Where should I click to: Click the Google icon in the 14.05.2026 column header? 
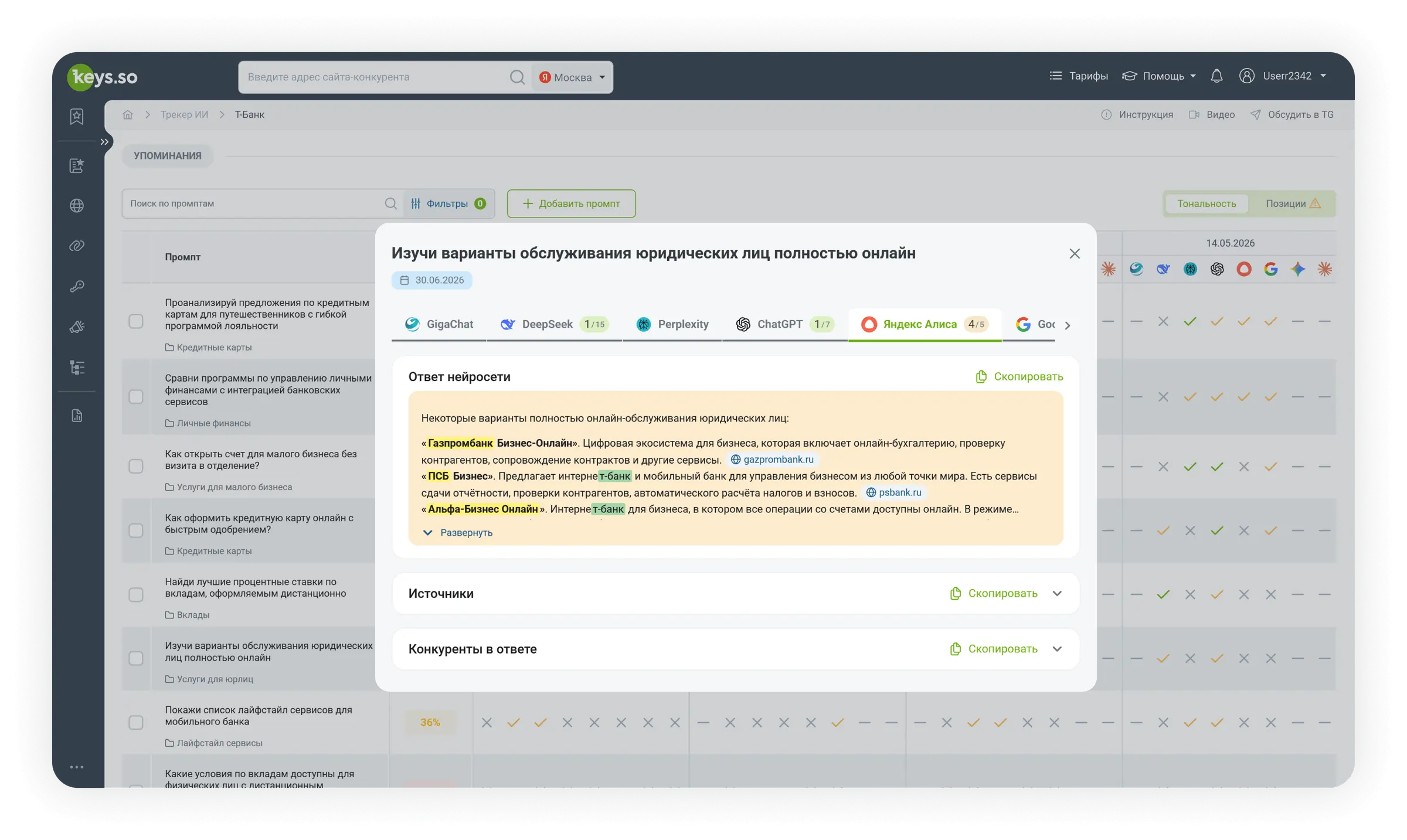click(1270, 269)
